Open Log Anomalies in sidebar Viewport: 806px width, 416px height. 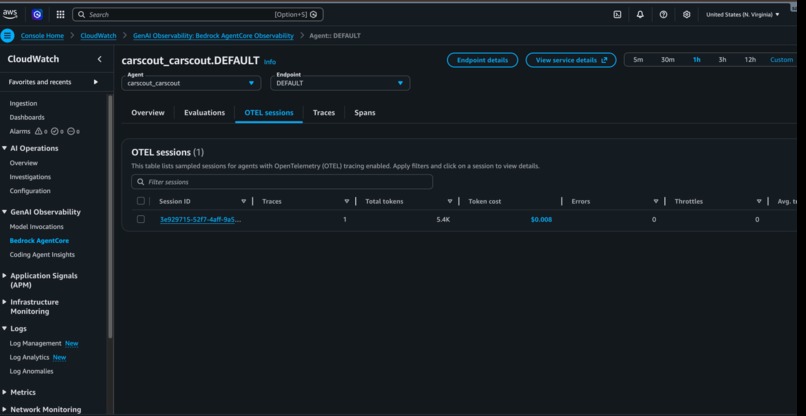31,371
